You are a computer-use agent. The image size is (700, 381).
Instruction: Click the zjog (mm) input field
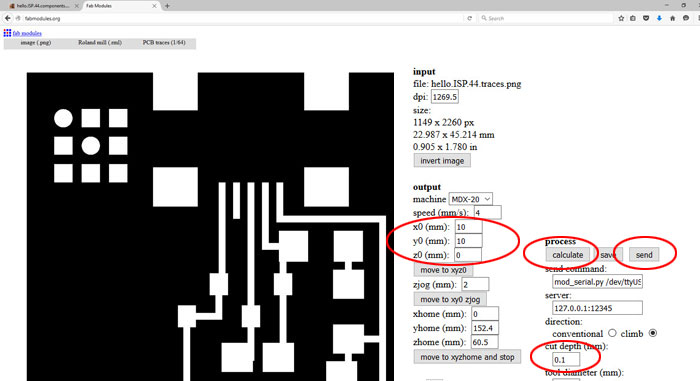tap(475, 285)
